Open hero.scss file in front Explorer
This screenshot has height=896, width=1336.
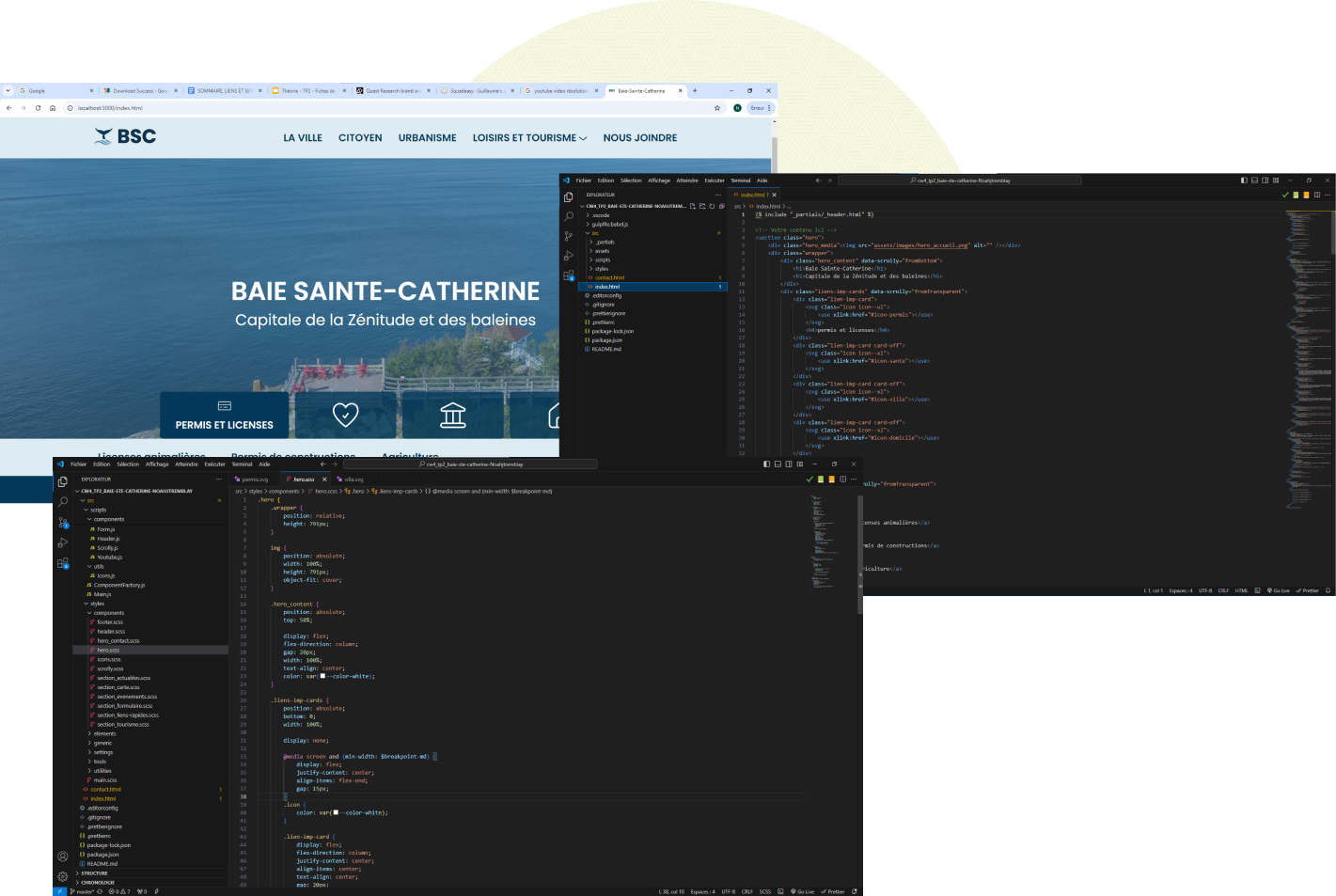click(150, 650)
